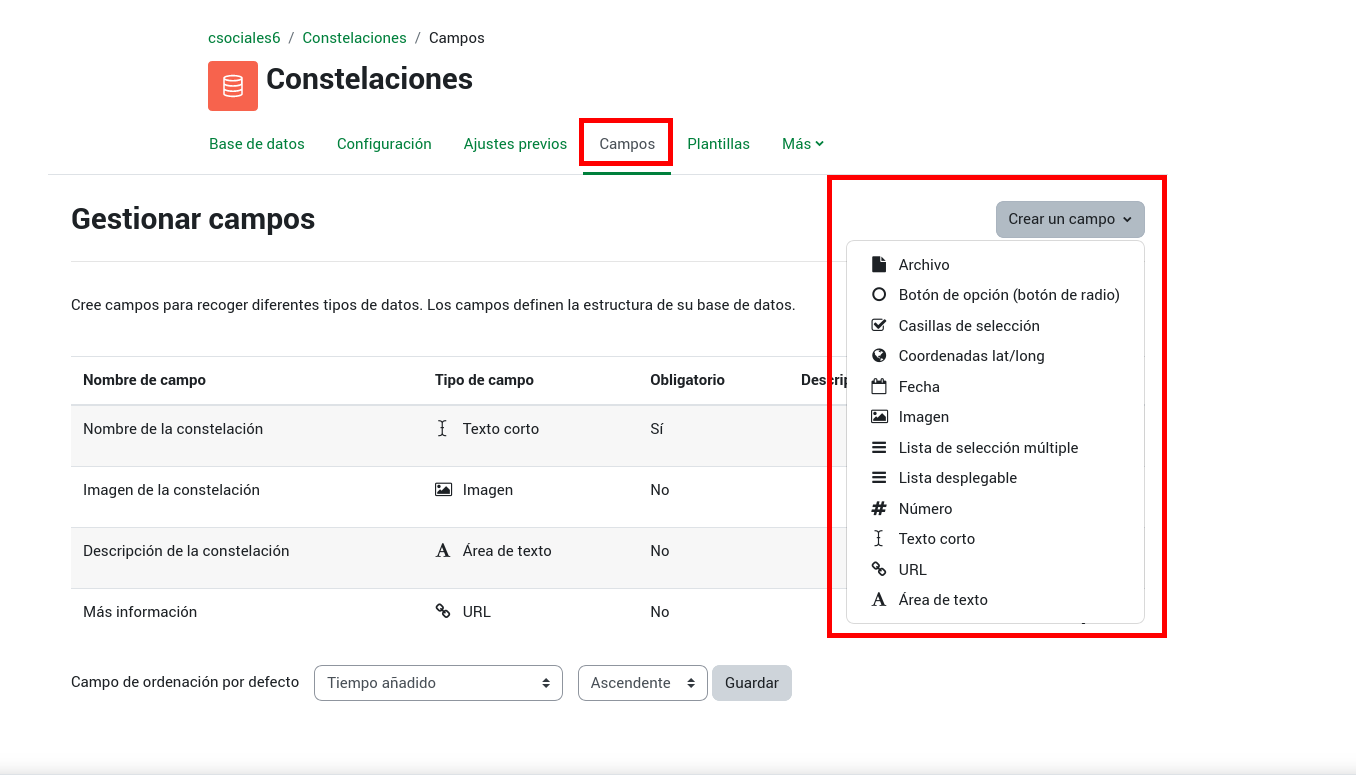Screen dimensions: 1356x777
Task: Open the Constelaciones breadcrumb link
Action: (354, 38)
